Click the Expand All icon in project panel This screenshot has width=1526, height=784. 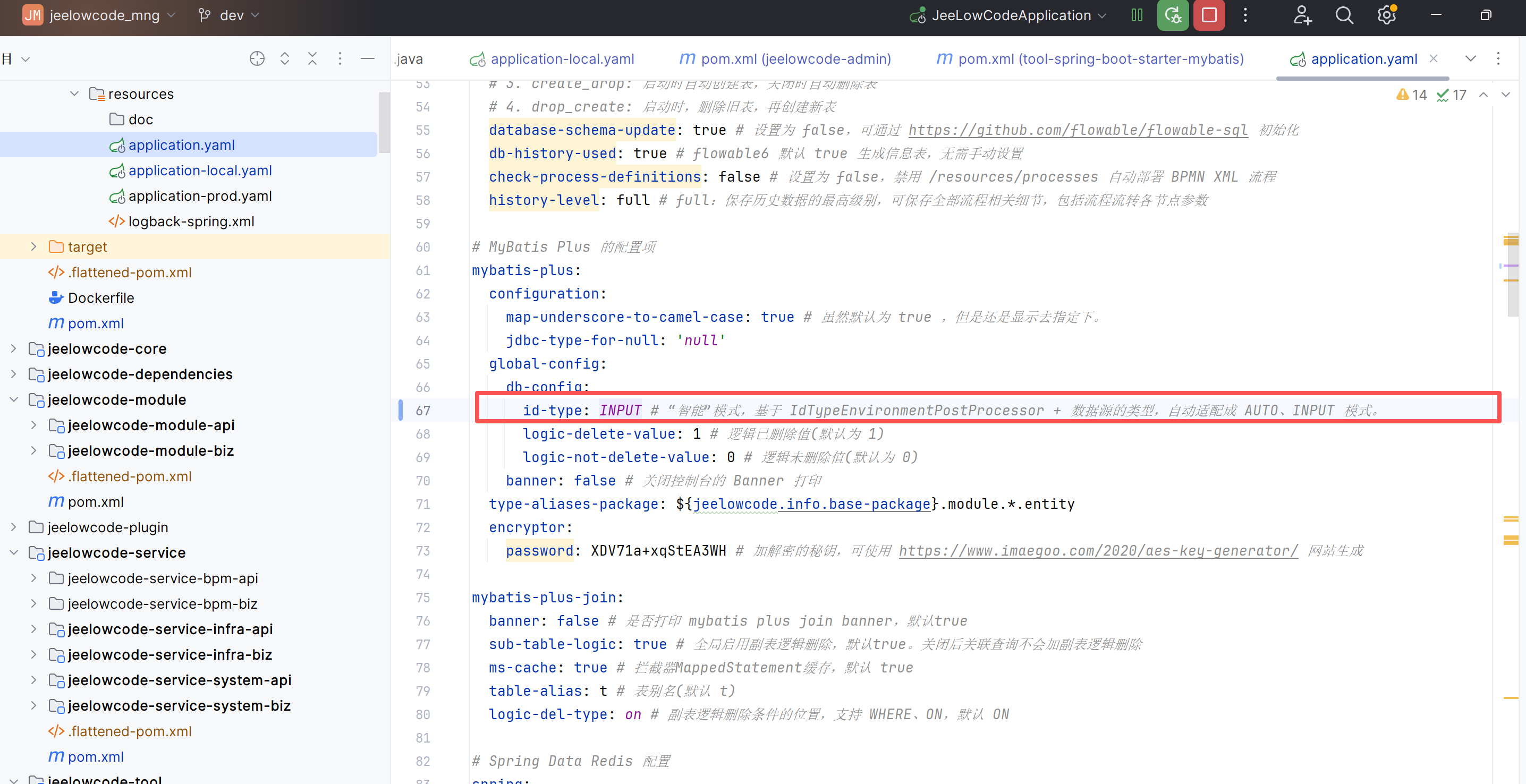[x=284, y=58]
